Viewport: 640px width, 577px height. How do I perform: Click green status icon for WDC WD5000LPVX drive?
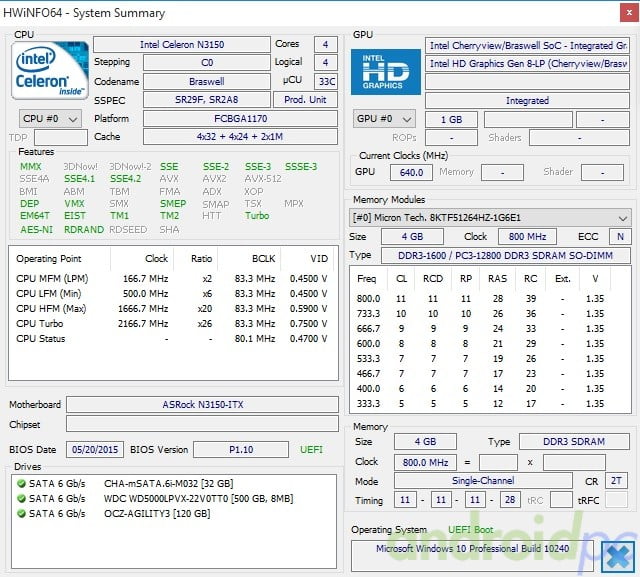[21, 498]
